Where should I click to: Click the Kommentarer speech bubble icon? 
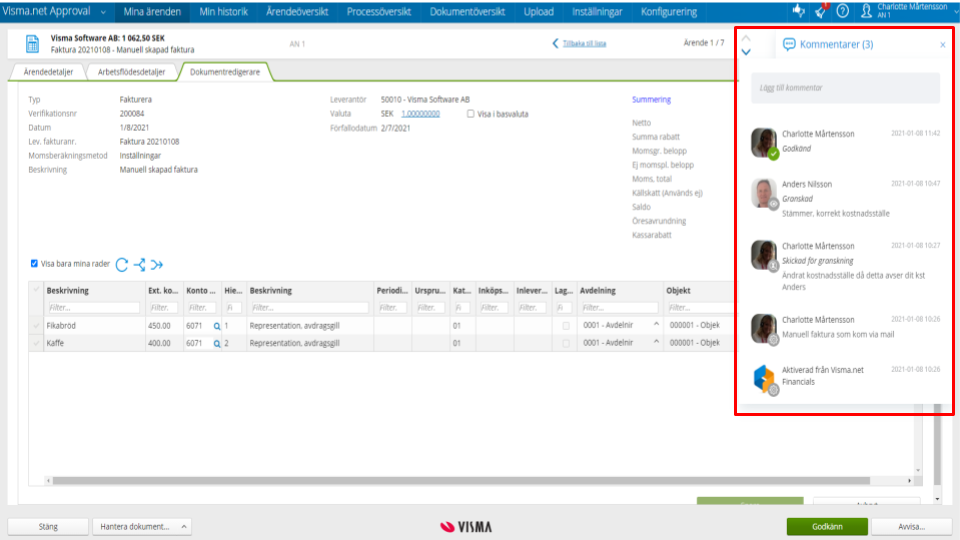tap(789, 44)
